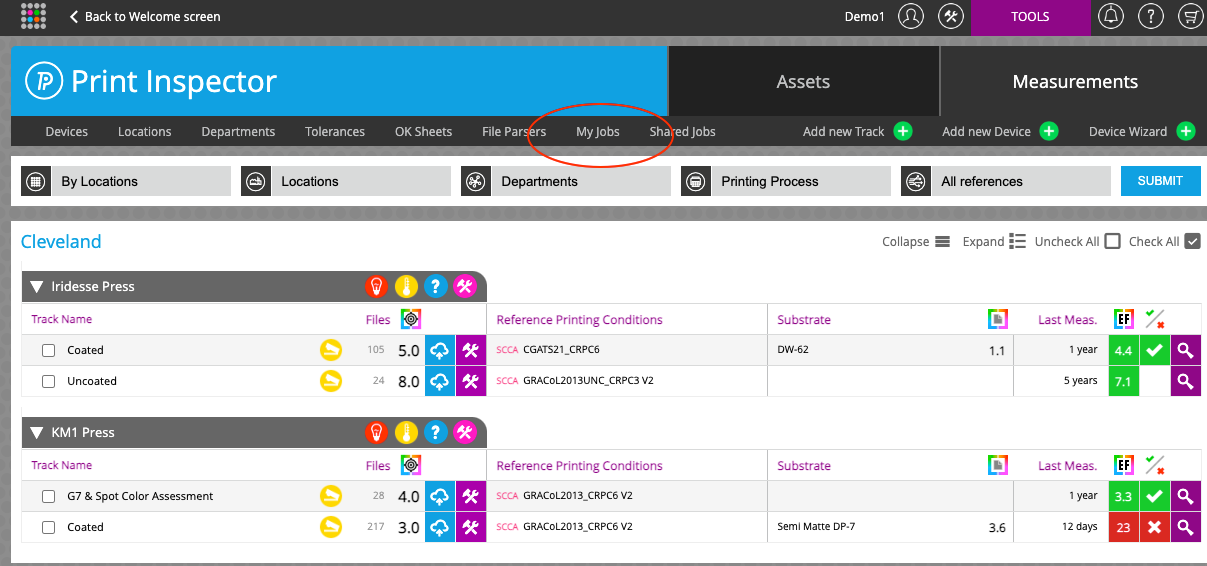Open the By Locations dropdown

coord(126,181)
